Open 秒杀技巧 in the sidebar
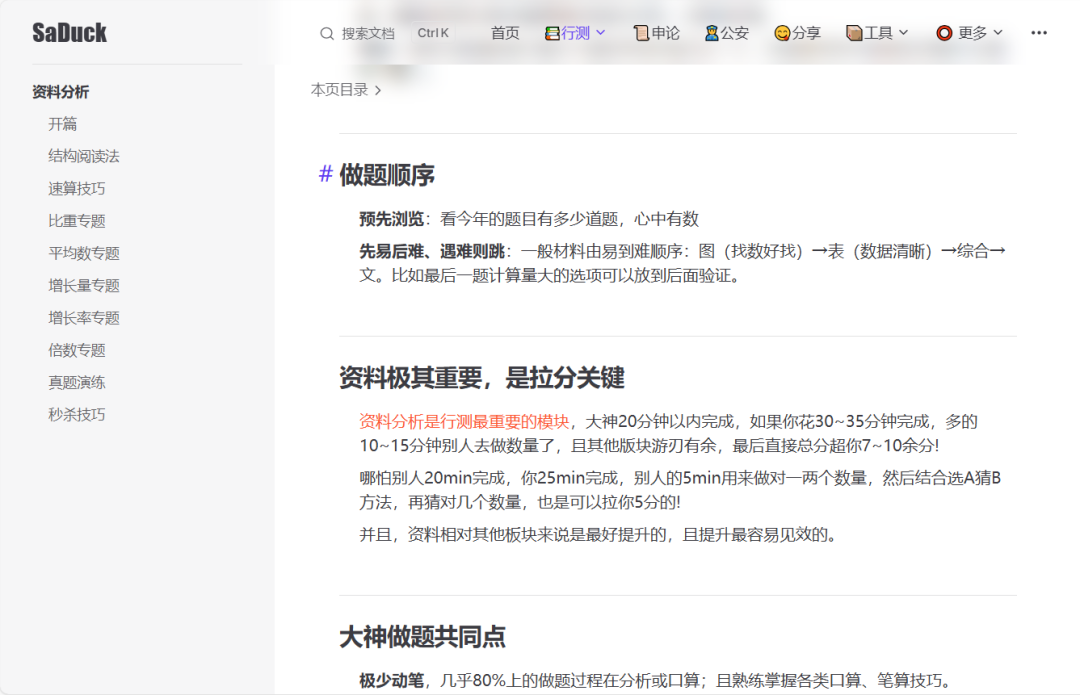The height and width of the screenshot is (695, 1080). point(76,415)
